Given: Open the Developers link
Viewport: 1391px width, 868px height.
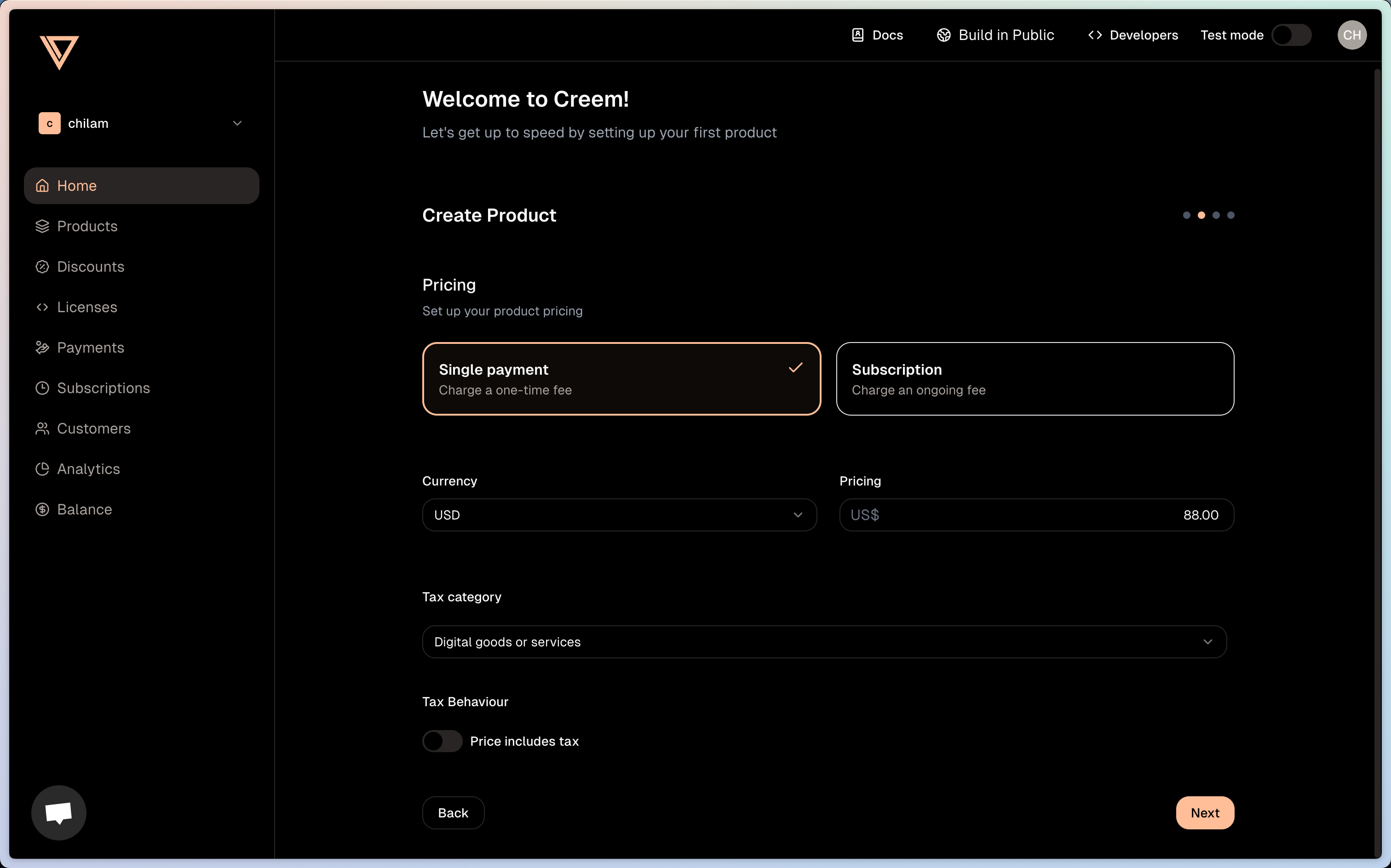Looking at the screenshot, I should click(1132, 35).
